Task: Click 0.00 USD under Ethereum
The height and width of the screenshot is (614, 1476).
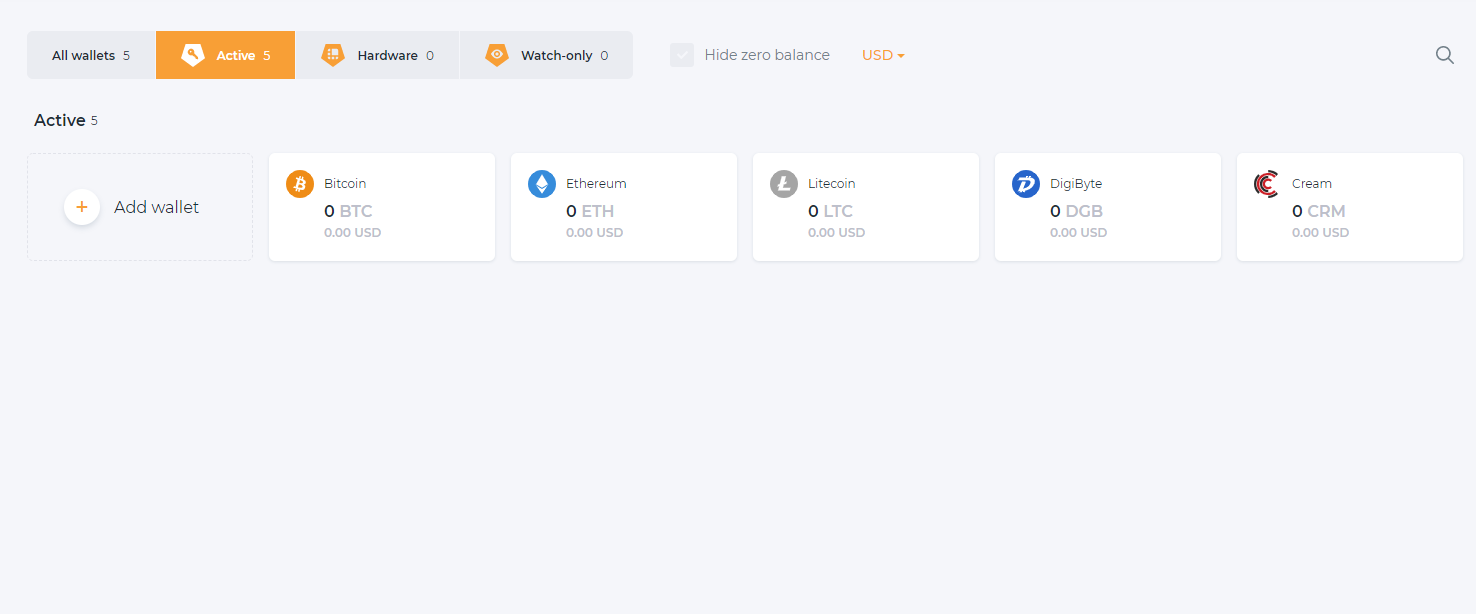Action: click(x=595, y=233)
